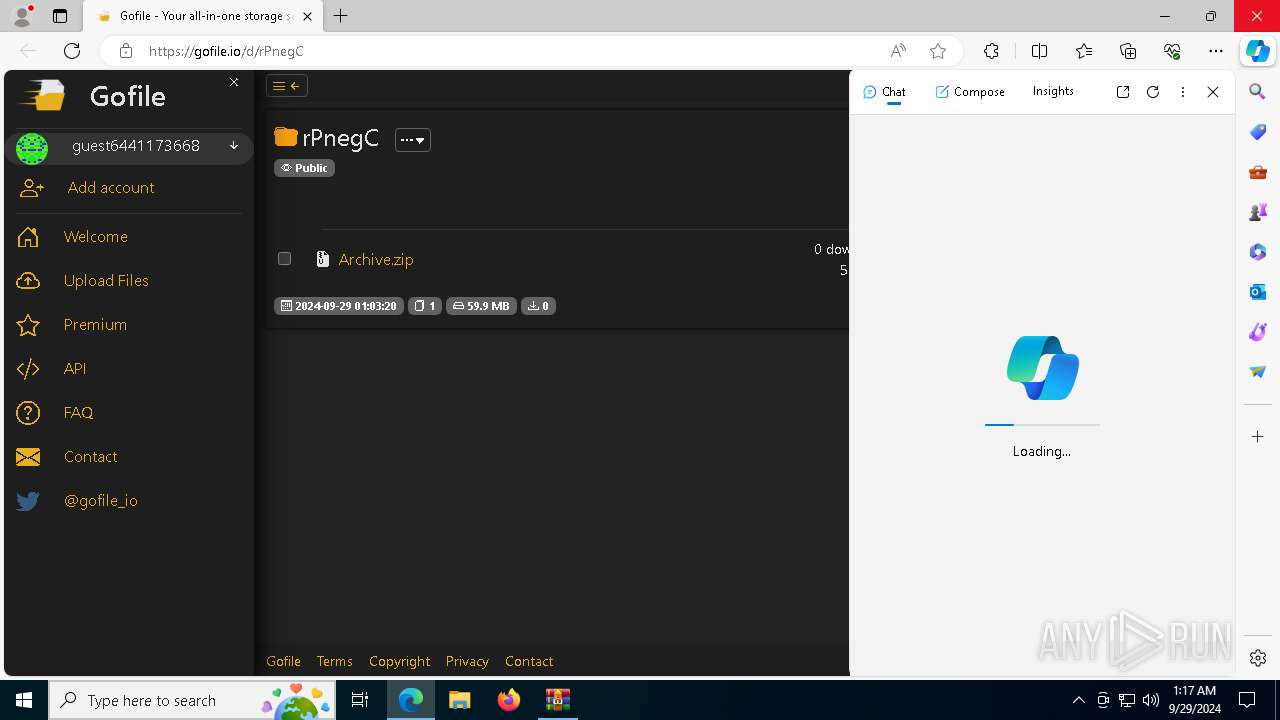Open the Archive.zip file link

[x=376, y=259]
